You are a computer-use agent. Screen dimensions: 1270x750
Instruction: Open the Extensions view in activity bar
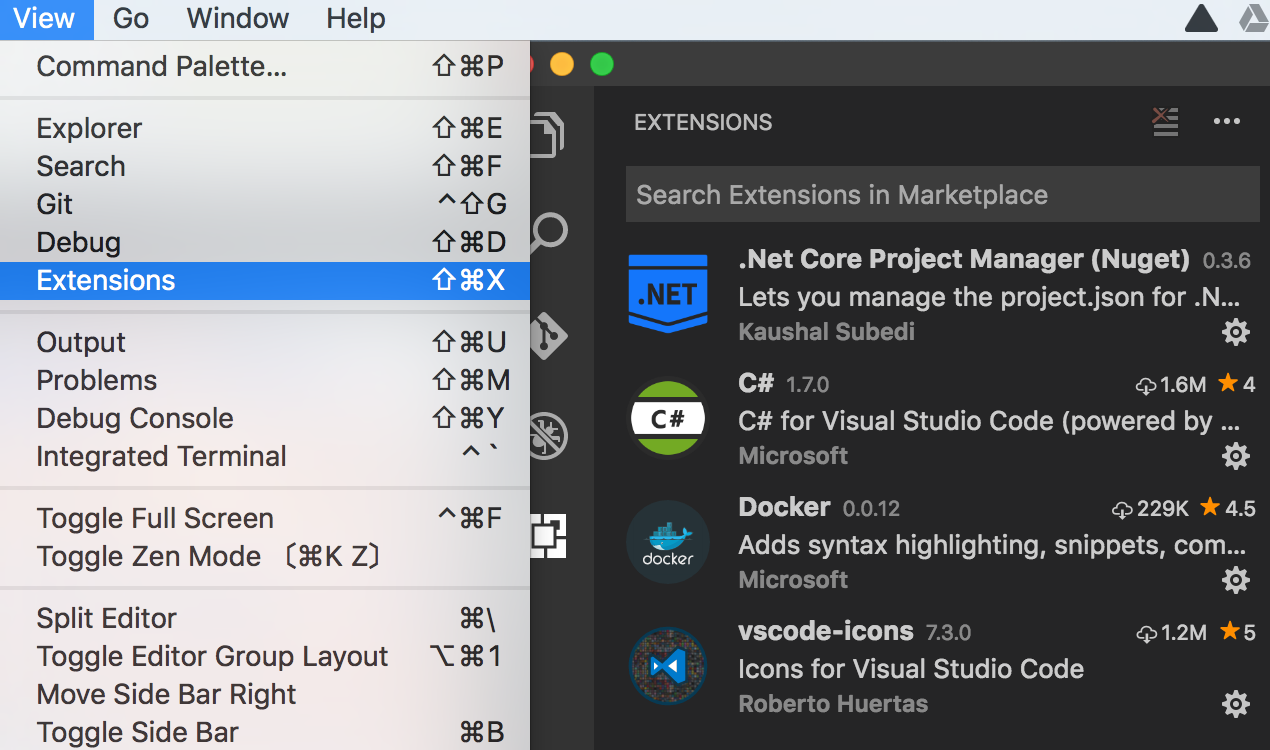pos(549,536)
